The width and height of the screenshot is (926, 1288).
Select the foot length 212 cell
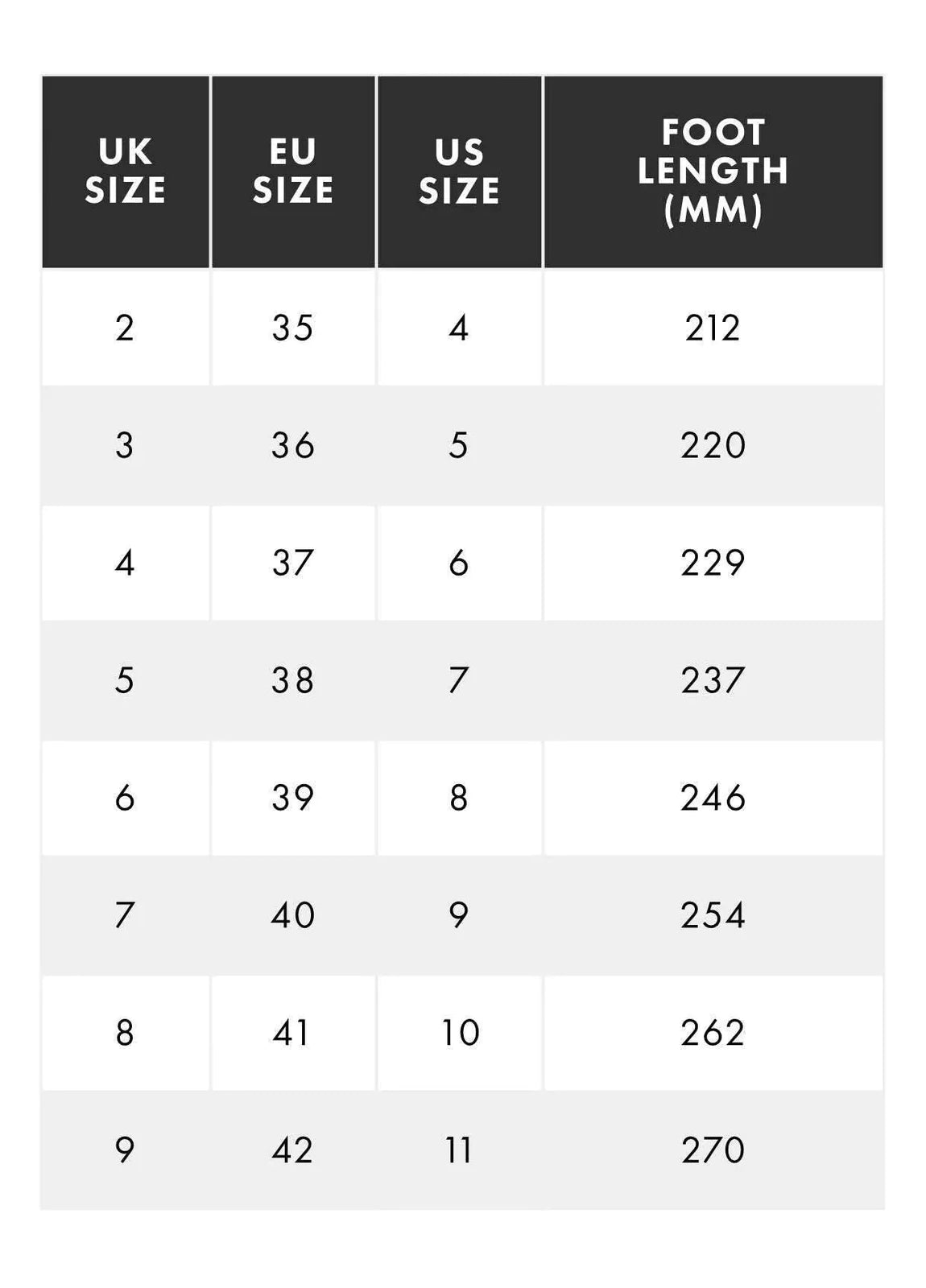click(x=713, y=328)
